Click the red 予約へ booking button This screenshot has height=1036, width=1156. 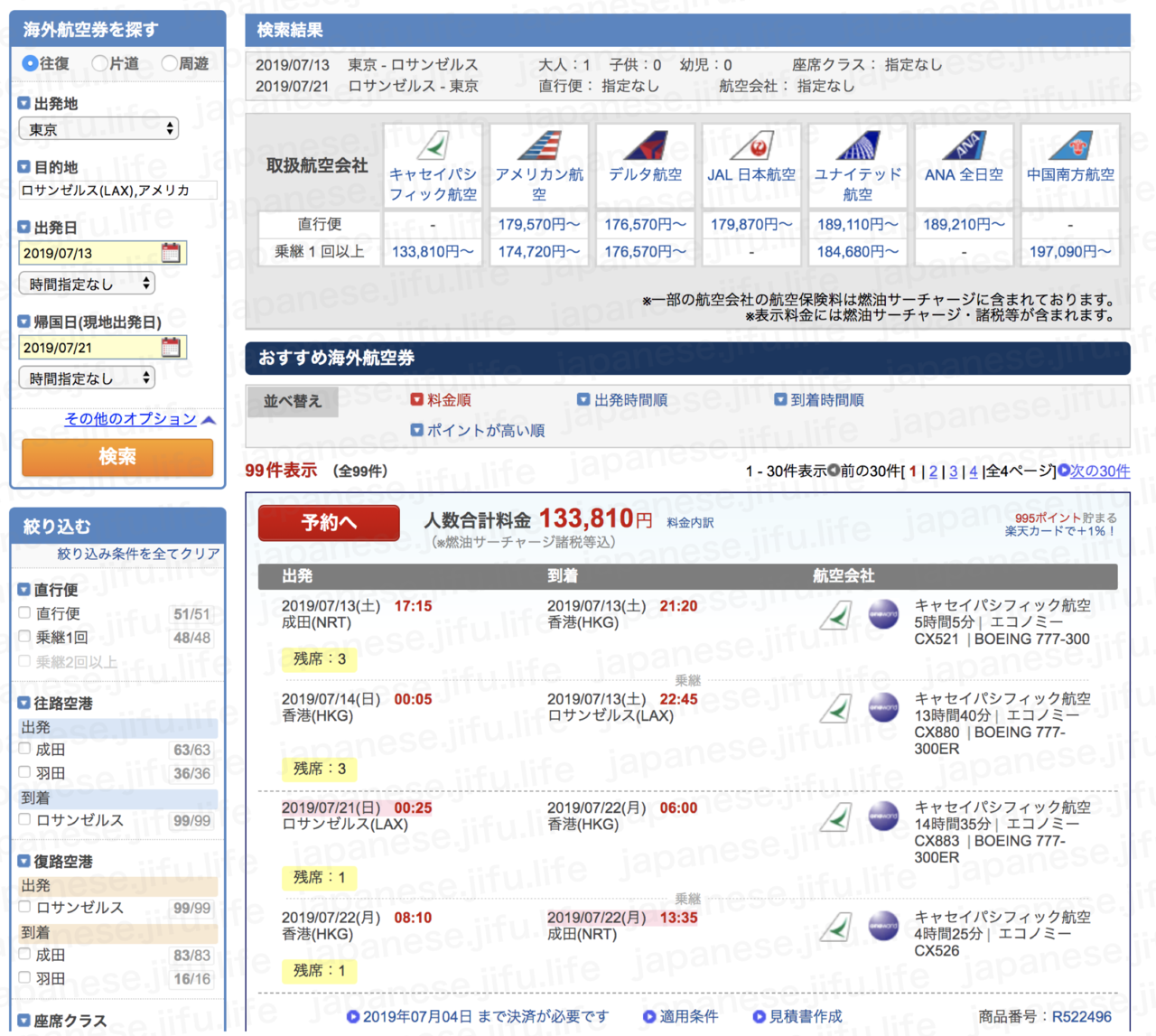(329, 523)
